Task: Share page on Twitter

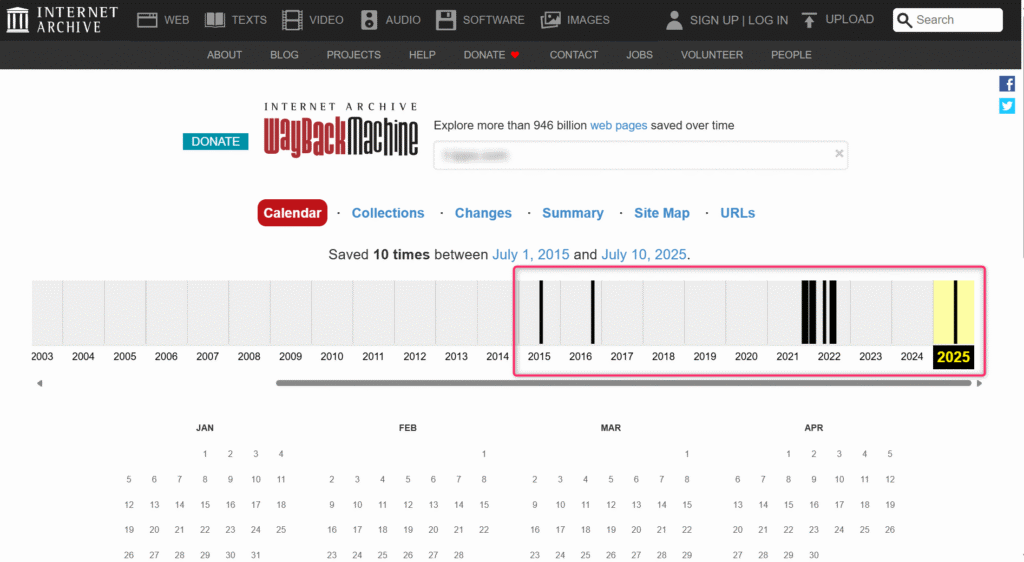Action: [1007, 106]
